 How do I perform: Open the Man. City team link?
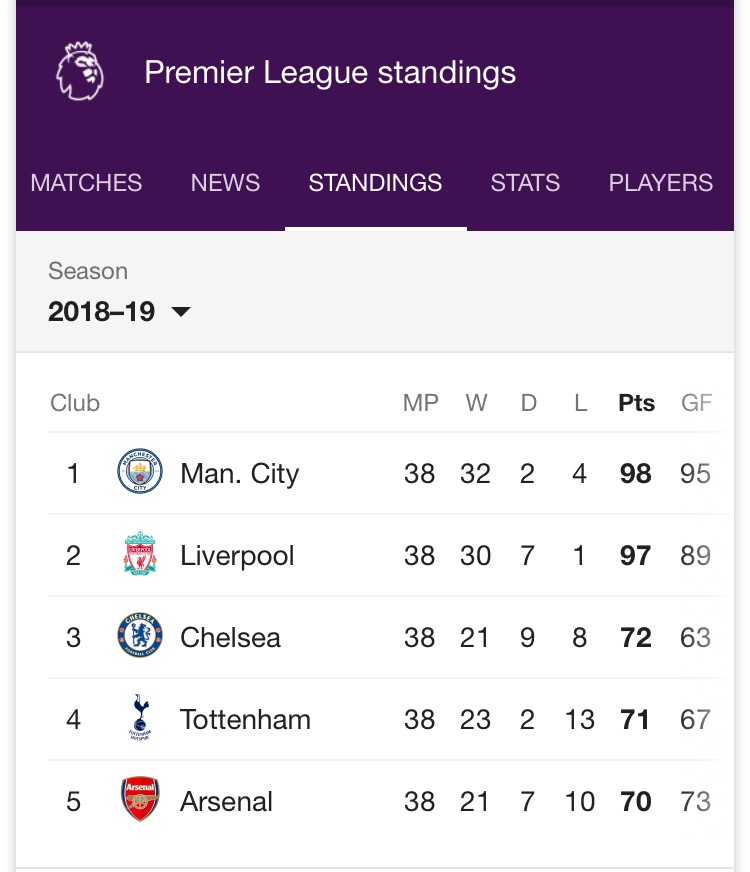(239, 473)
